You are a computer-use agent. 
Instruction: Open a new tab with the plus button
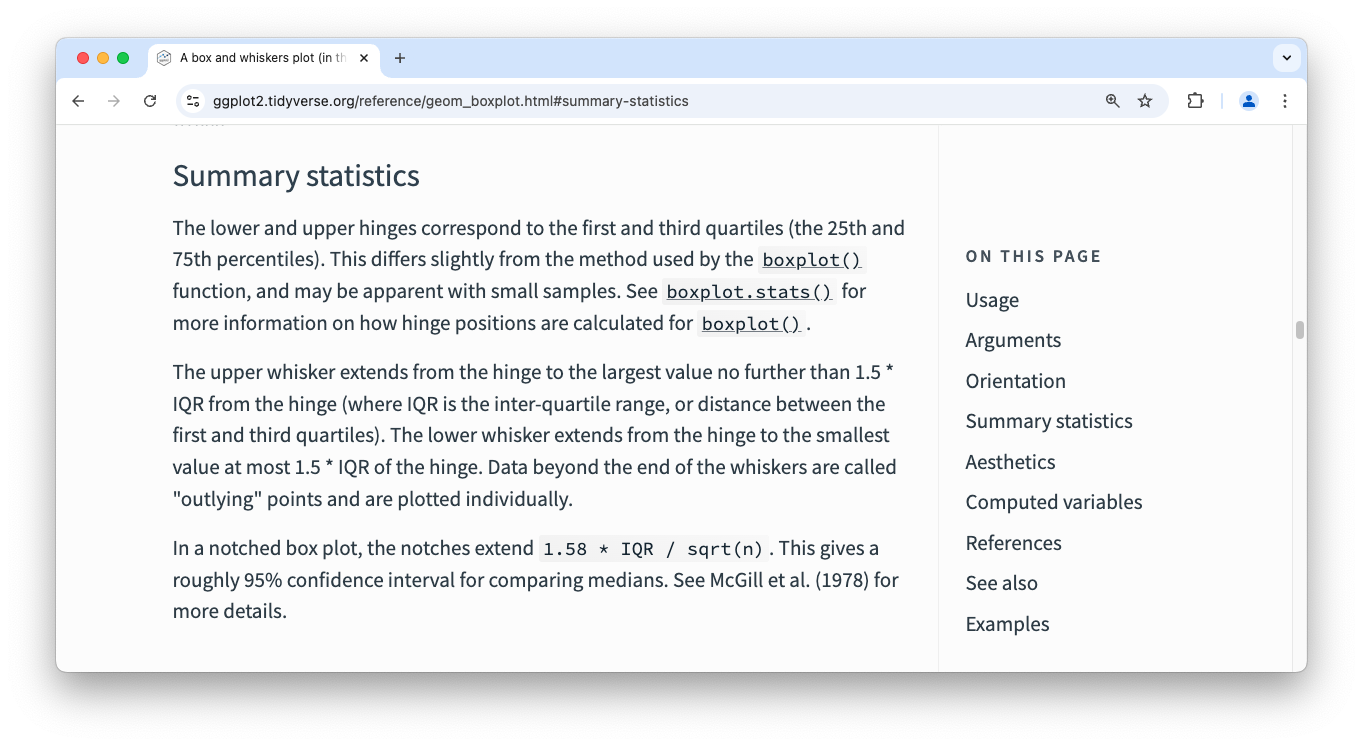pos(400,57)
